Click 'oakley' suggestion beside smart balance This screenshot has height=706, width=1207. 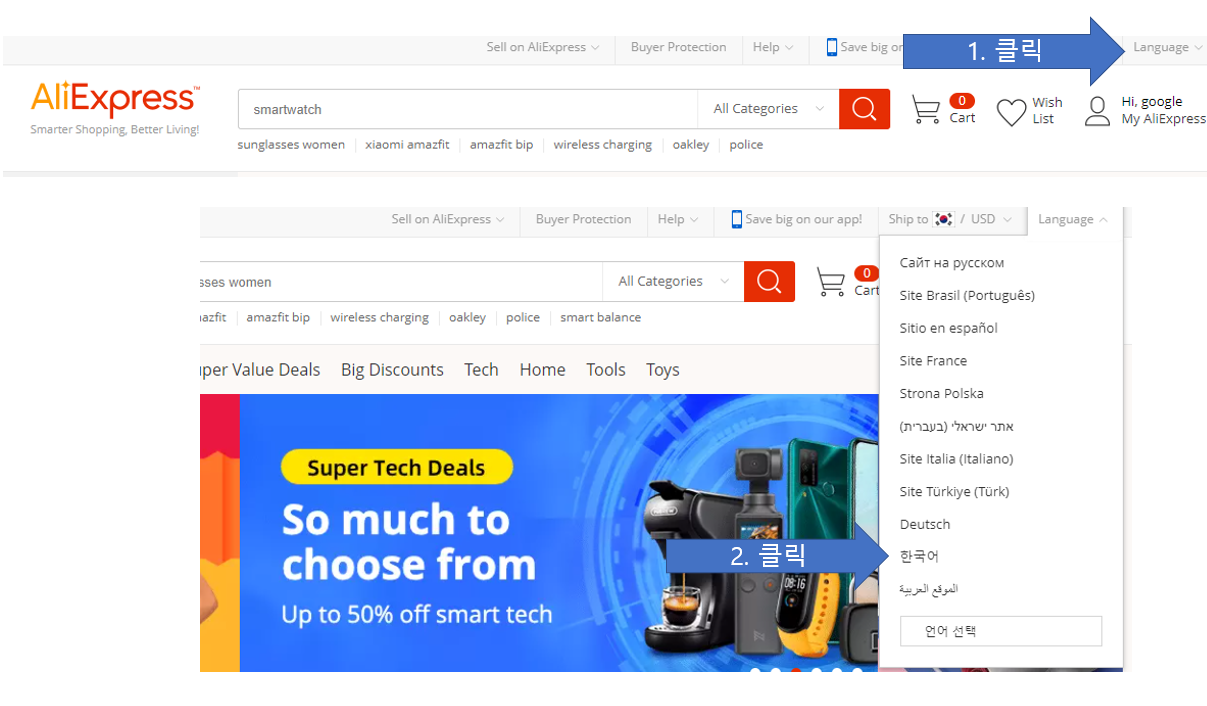click(x=467, y=317)
